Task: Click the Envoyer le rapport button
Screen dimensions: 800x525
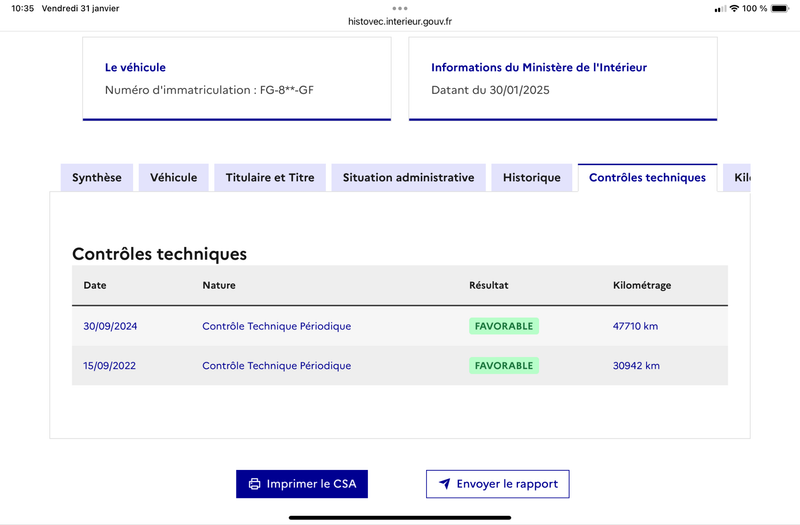Action: point(498,484)
